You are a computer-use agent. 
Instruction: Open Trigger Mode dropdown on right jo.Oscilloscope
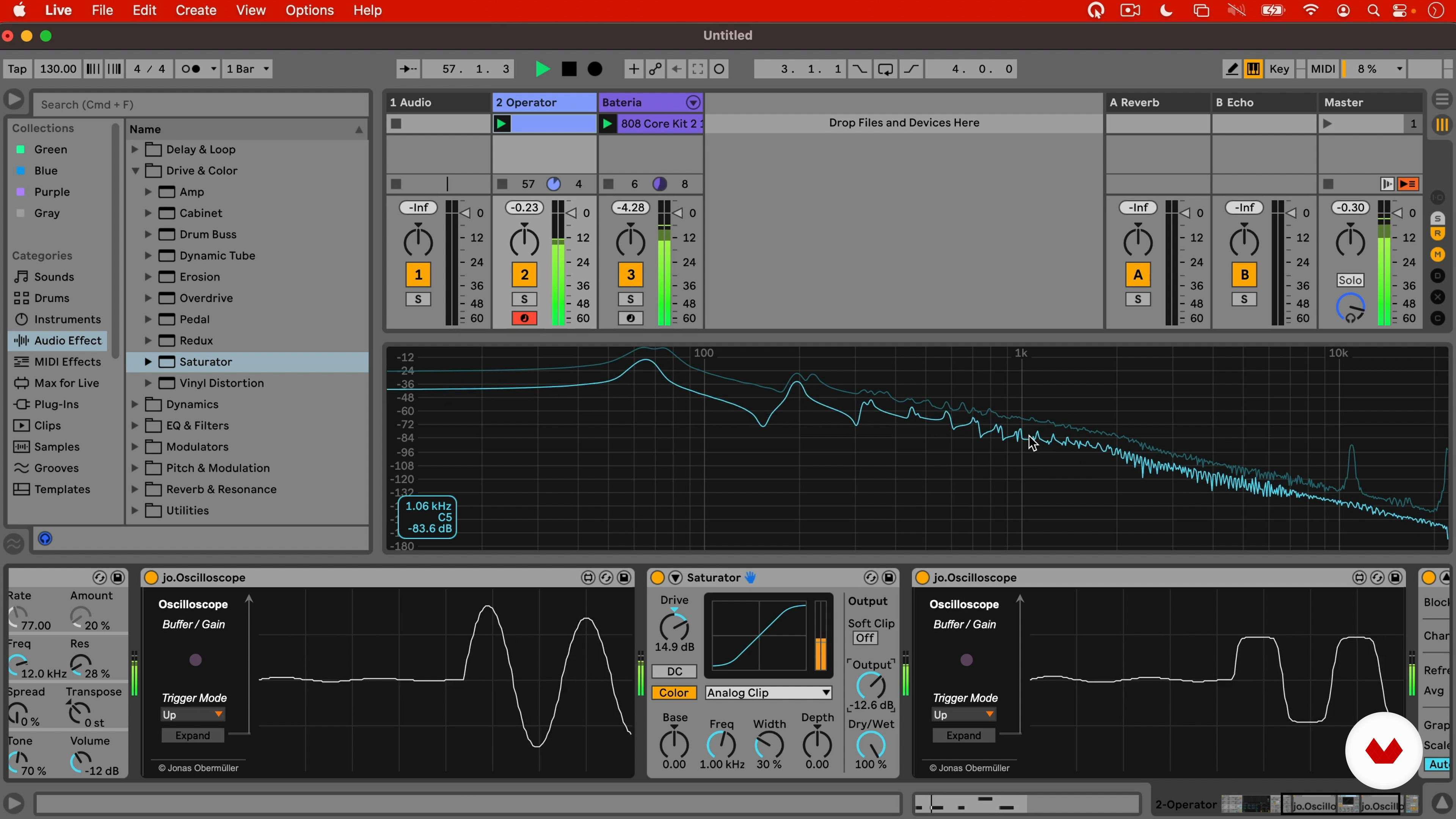pos(964,715)
